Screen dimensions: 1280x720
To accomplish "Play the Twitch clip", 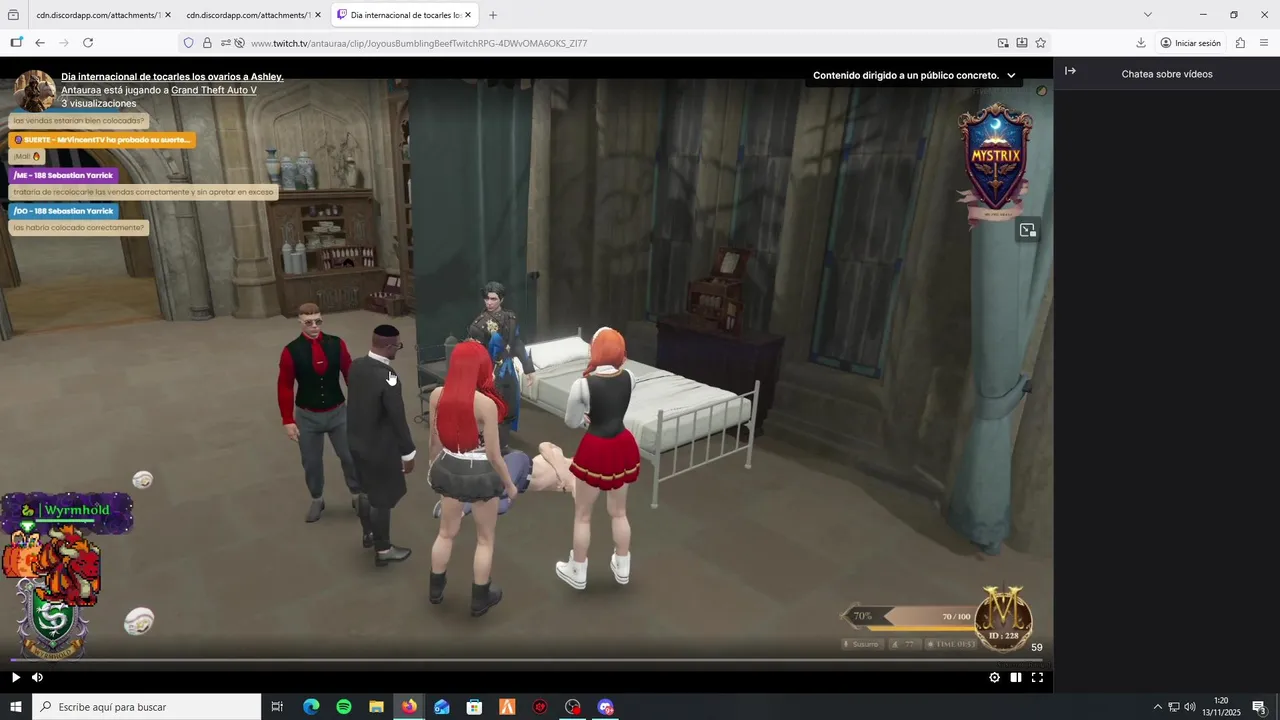I will pos(15,677).
